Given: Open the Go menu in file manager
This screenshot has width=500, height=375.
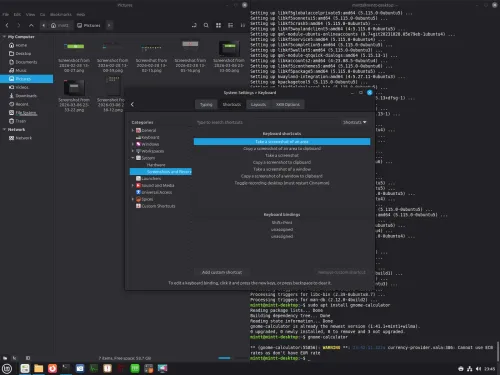Looking at the screenshot, I should 42,15.
